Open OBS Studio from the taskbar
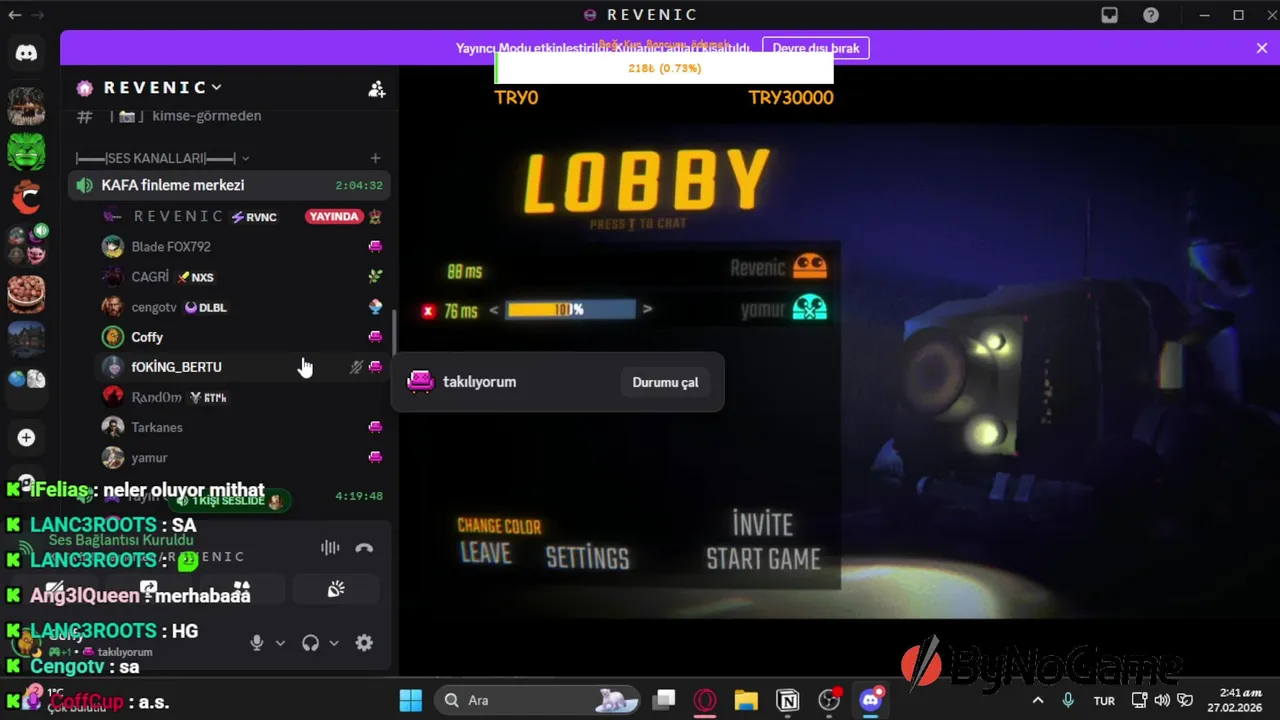The height and width of the screenshot is (720, 1280). coord(829,700)
